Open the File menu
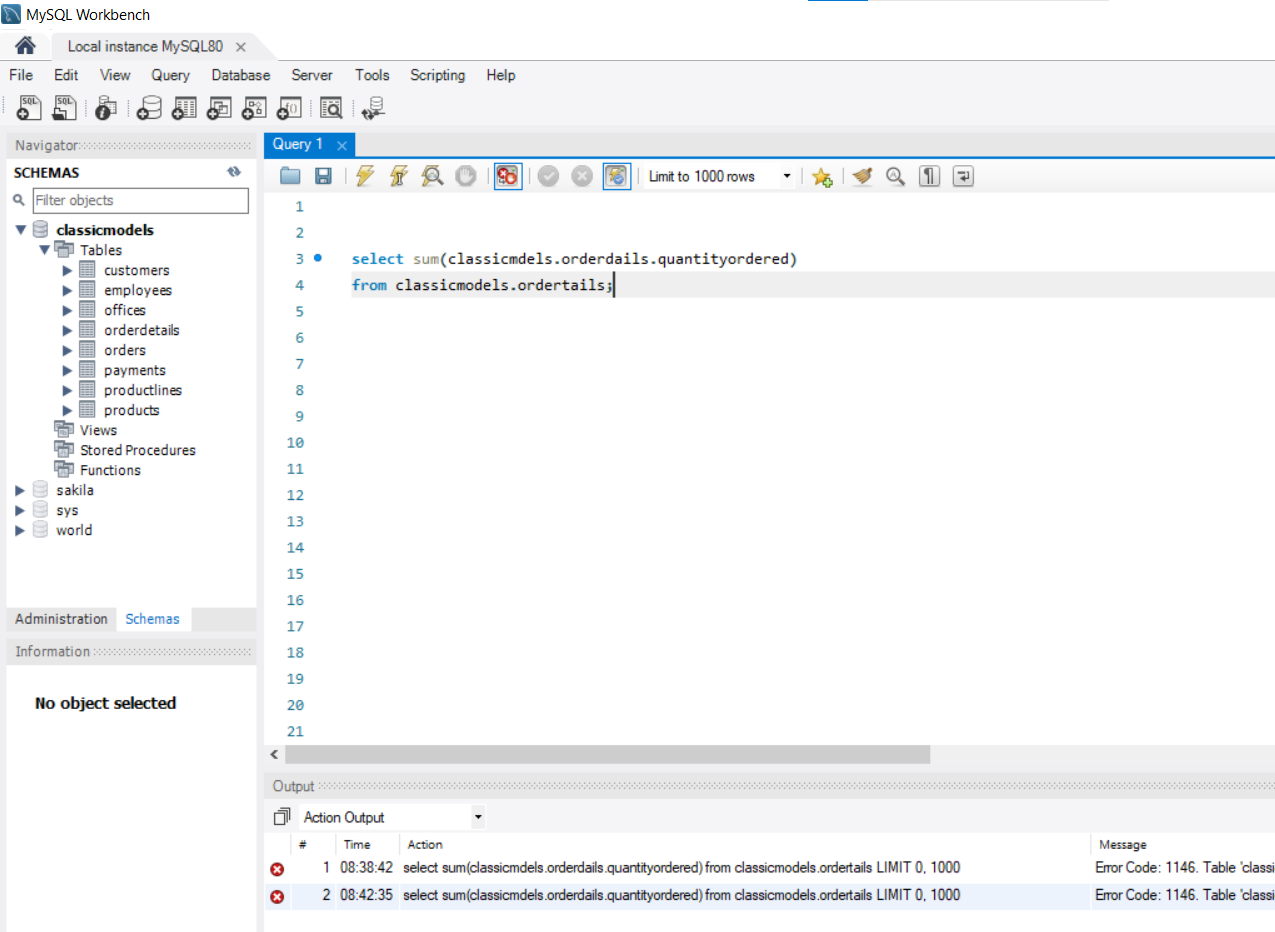Screen dimensions: 1275x932 (x=21, y=75)
